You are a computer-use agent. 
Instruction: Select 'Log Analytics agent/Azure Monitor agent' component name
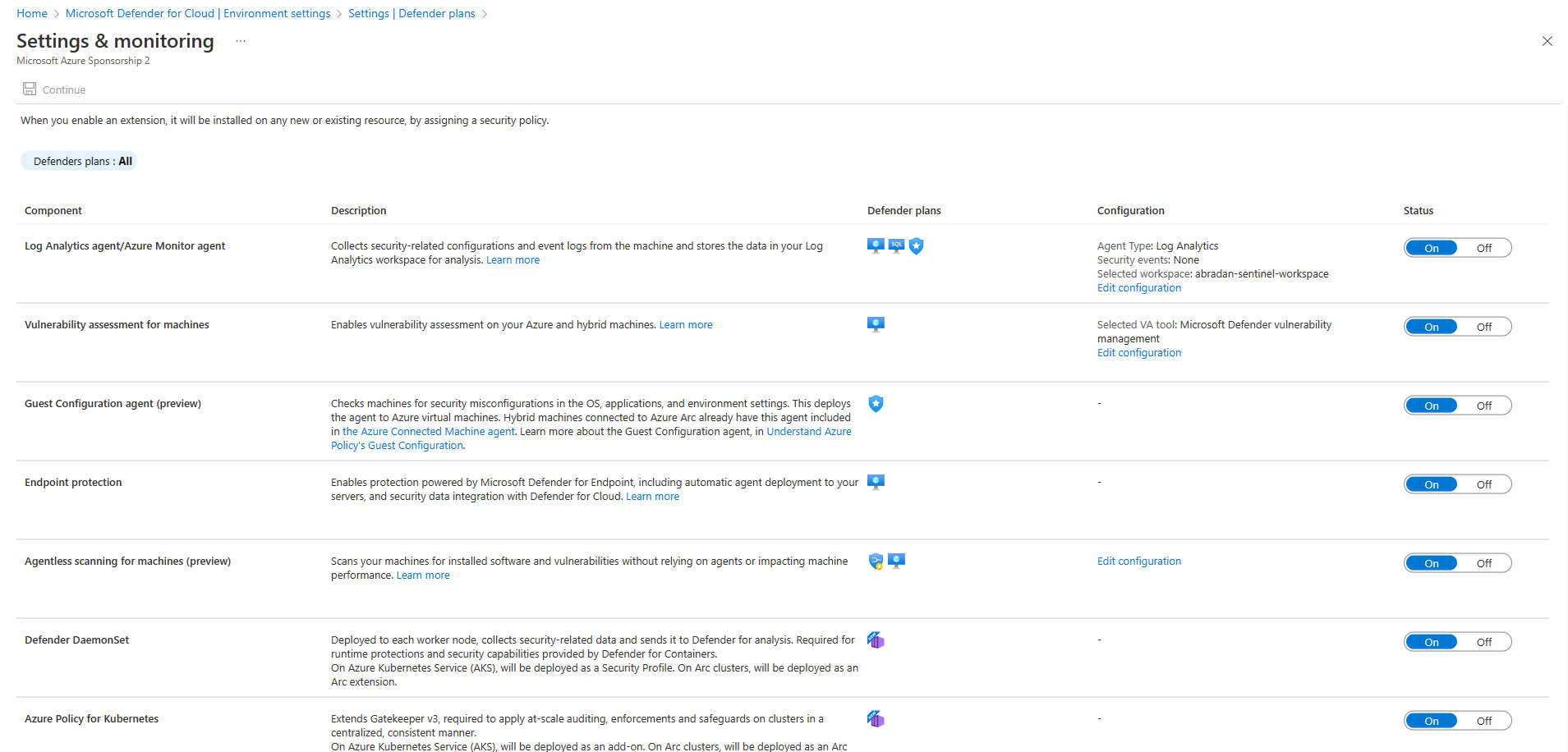(125, 245)
